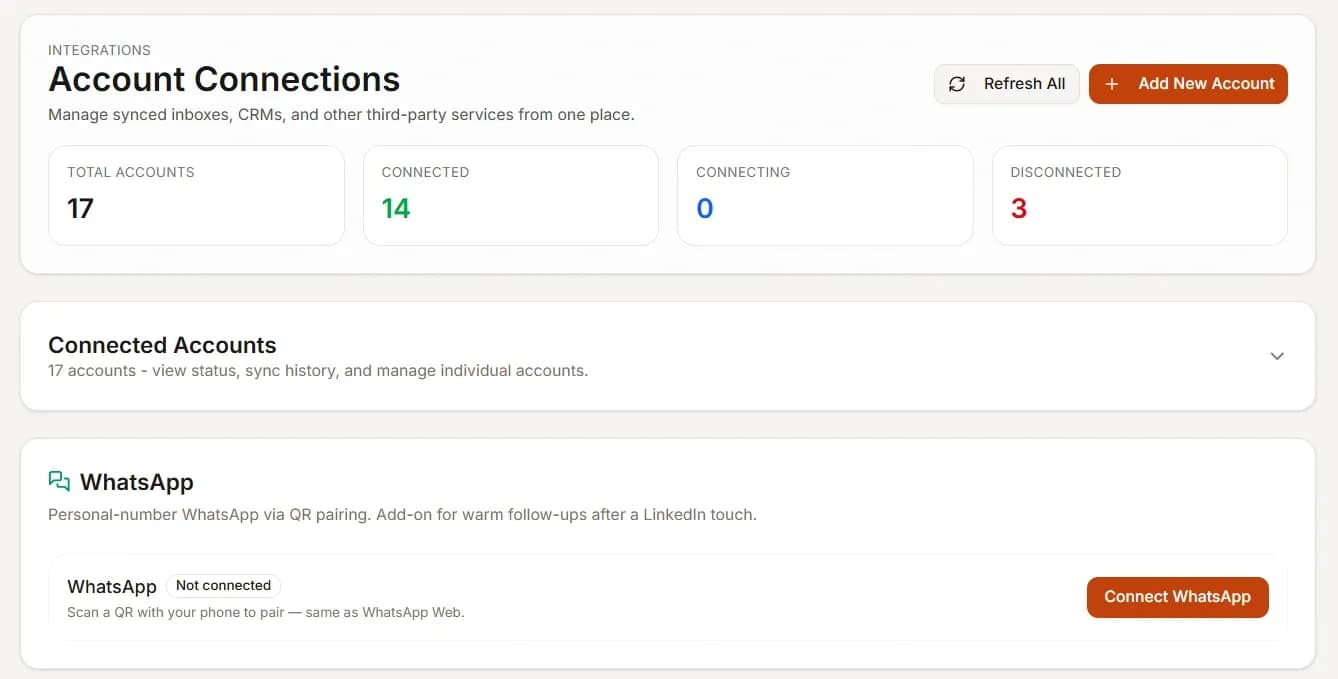Click the Refresh All button label

pyautogui.click(x=1024, y=84)
